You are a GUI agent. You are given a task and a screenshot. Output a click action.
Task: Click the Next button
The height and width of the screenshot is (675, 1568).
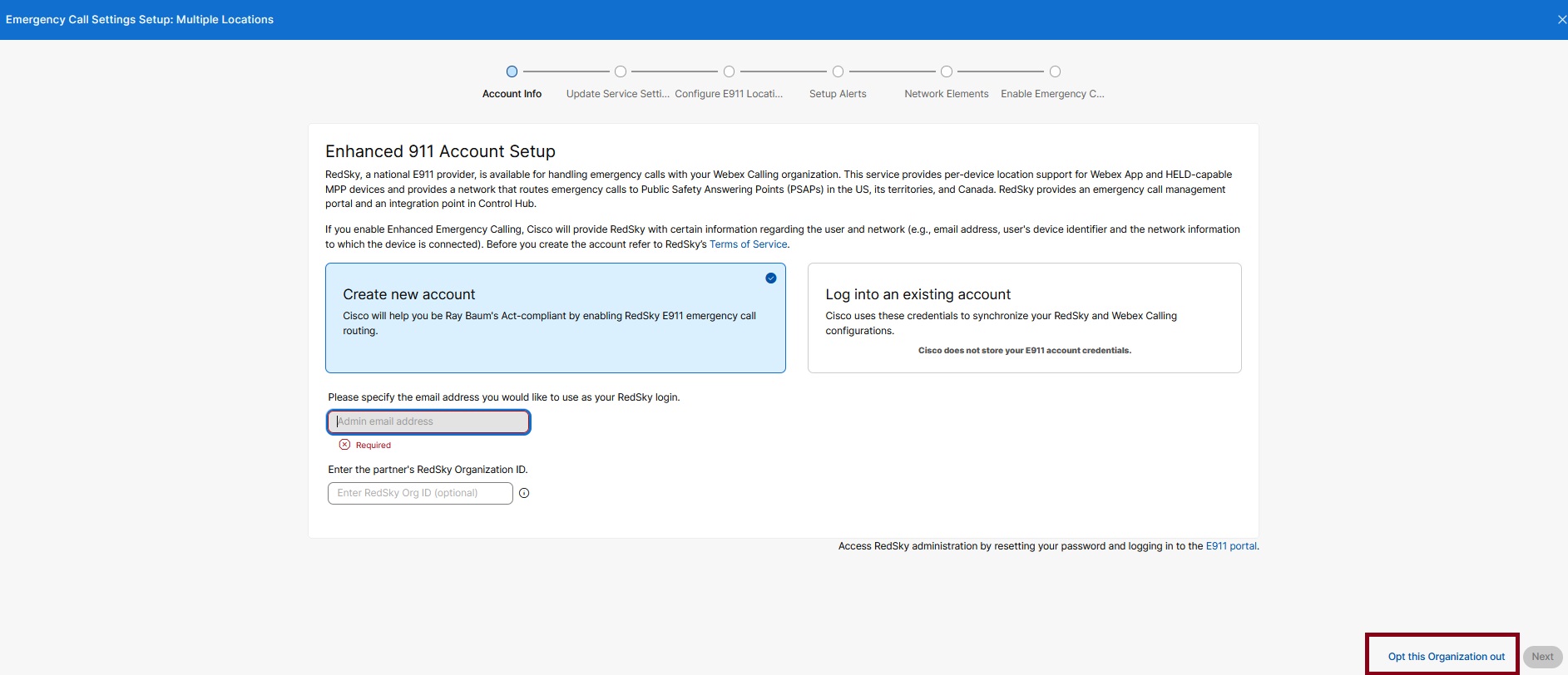point(1542,657)
